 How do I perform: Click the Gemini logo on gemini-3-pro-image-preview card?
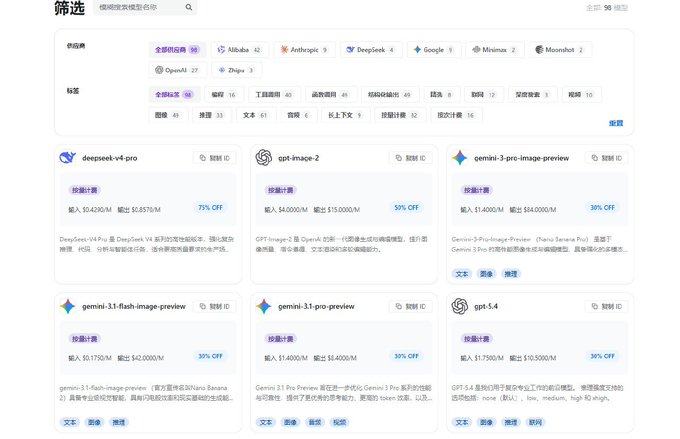[x=460, y=158]
